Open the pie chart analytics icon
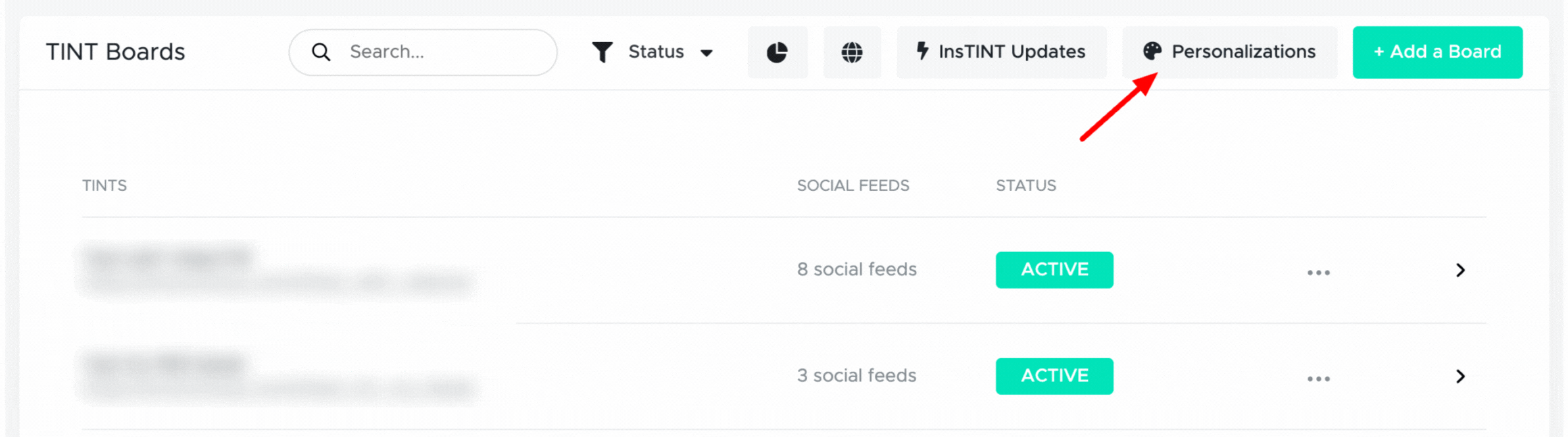Screen dimensions: 1568x437 tap(777, 52)
